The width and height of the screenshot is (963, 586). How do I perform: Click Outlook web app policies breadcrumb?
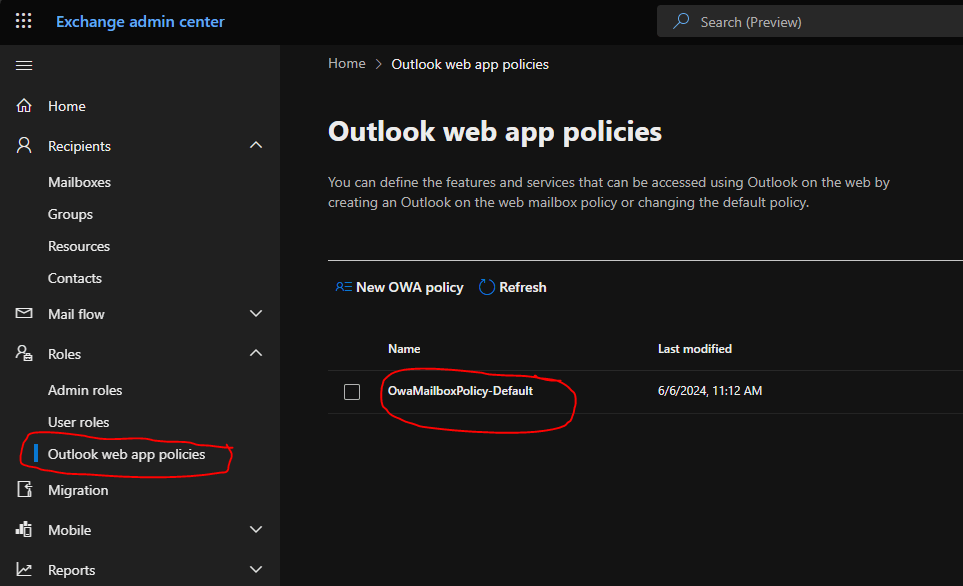(470, 64)
